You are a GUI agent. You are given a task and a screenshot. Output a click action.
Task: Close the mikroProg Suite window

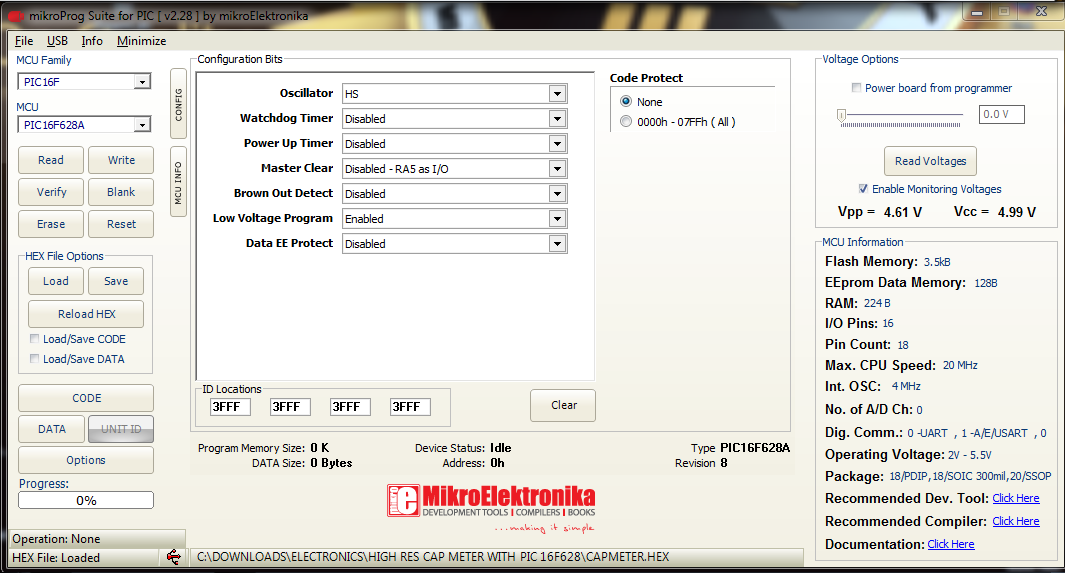tap(1041, 12)
